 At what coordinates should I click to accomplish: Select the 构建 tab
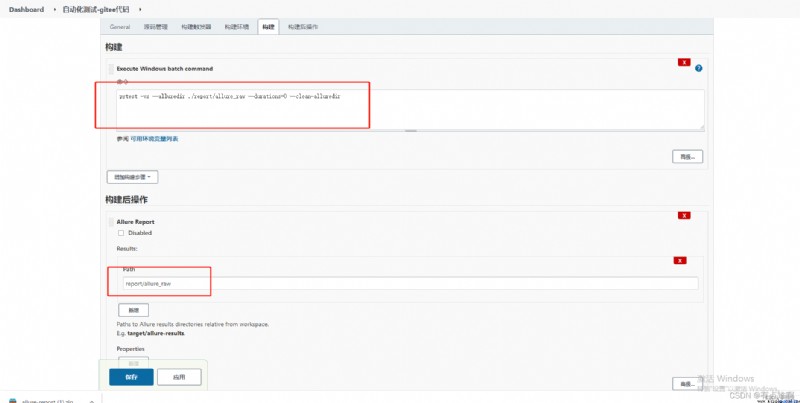[268, 27]
